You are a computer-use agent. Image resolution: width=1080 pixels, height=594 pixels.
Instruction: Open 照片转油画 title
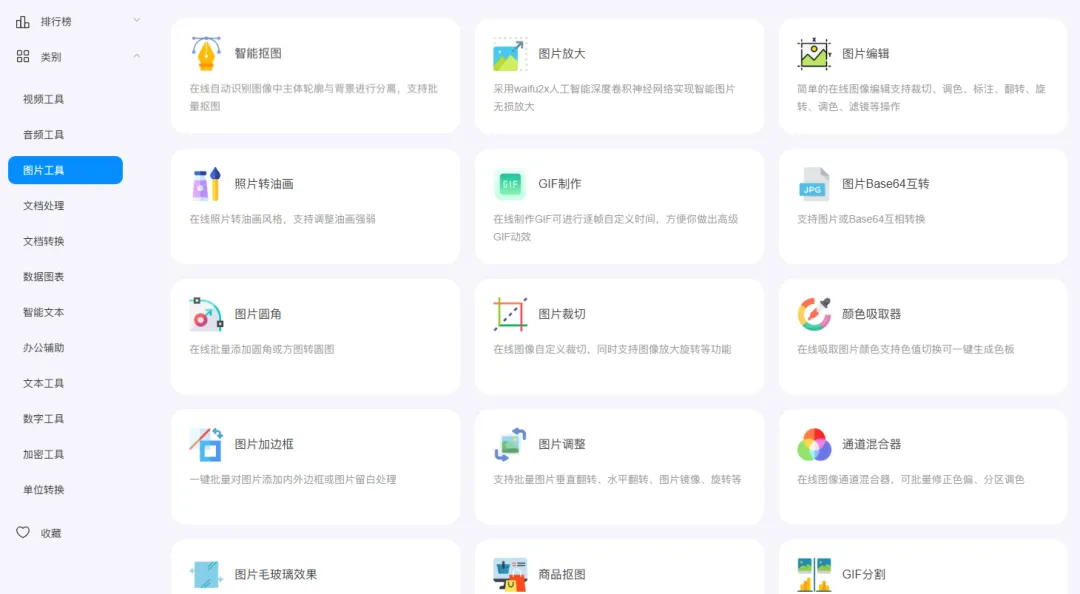click(x=264, y=184)
